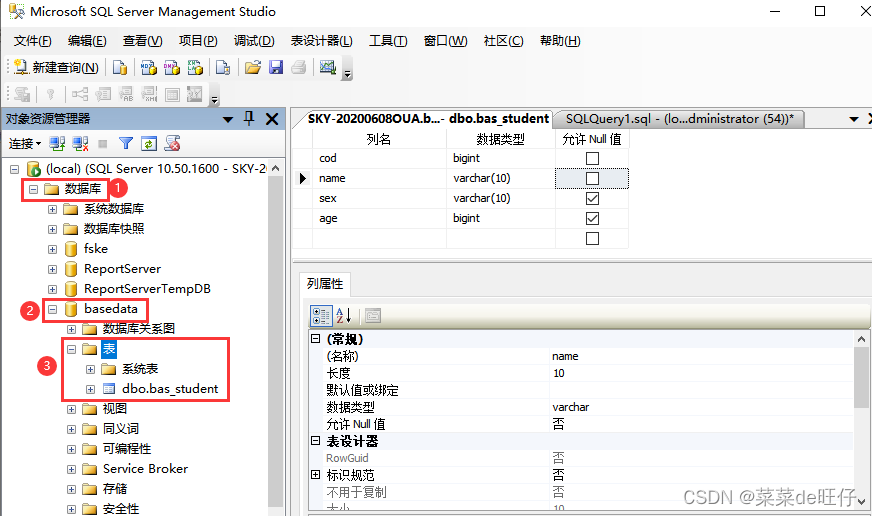
Task: Click the Manage Full-Text Index icon
Action: tap(126, 94)
